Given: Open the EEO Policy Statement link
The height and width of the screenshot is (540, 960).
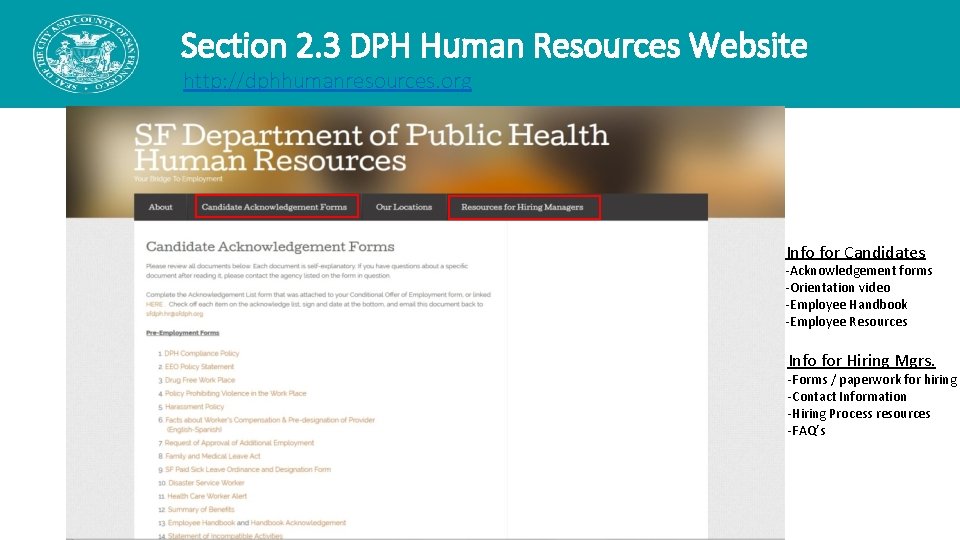Looking at the screenshot, I should pyautogui.click(x=199, y=367).
